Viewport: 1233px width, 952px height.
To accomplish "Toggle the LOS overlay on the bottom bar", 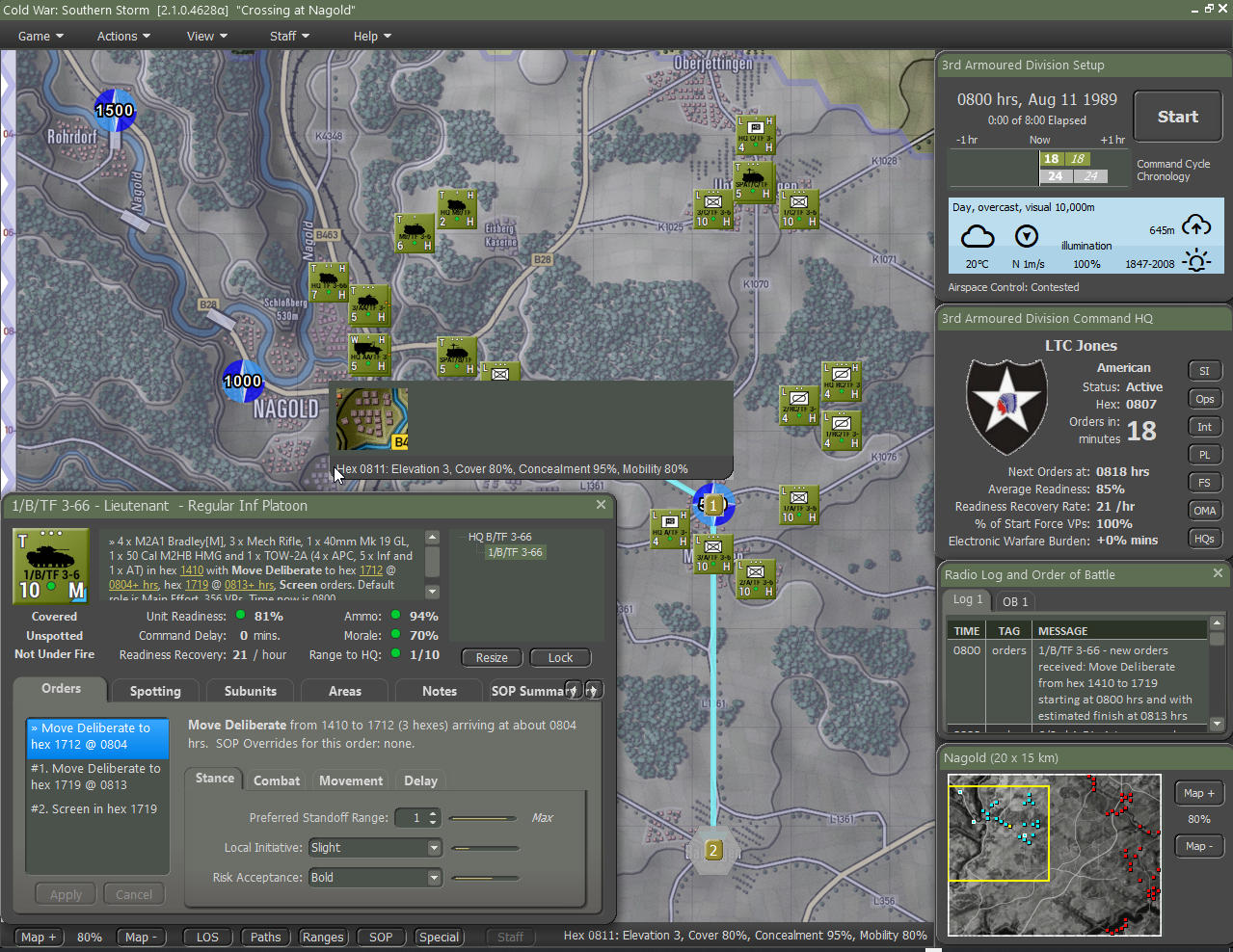I will coord(206,936).
